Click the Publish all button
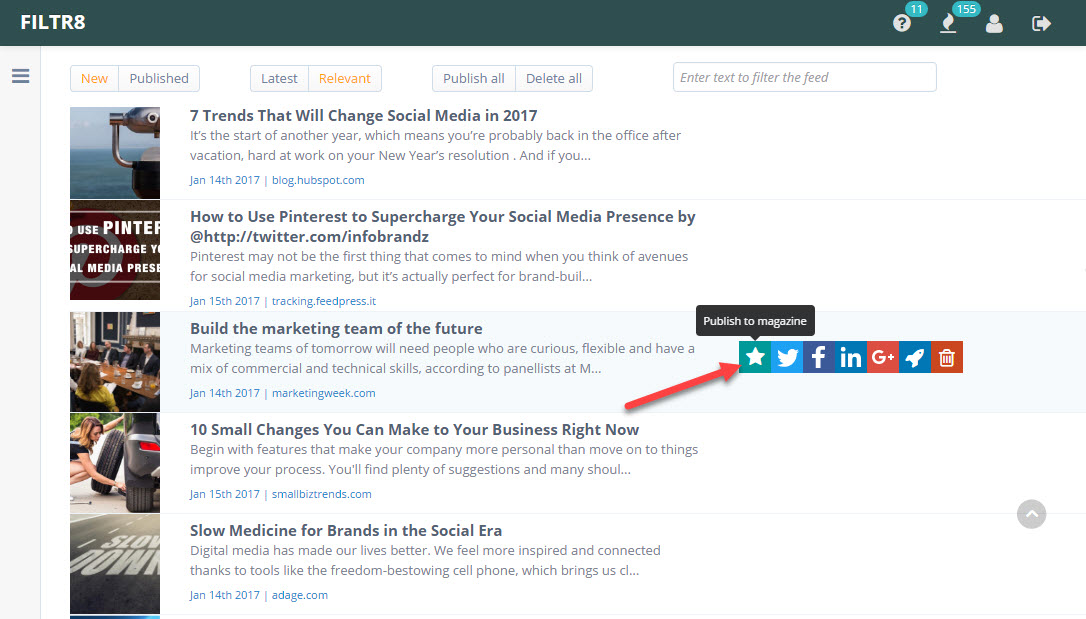 coord(474,78)
